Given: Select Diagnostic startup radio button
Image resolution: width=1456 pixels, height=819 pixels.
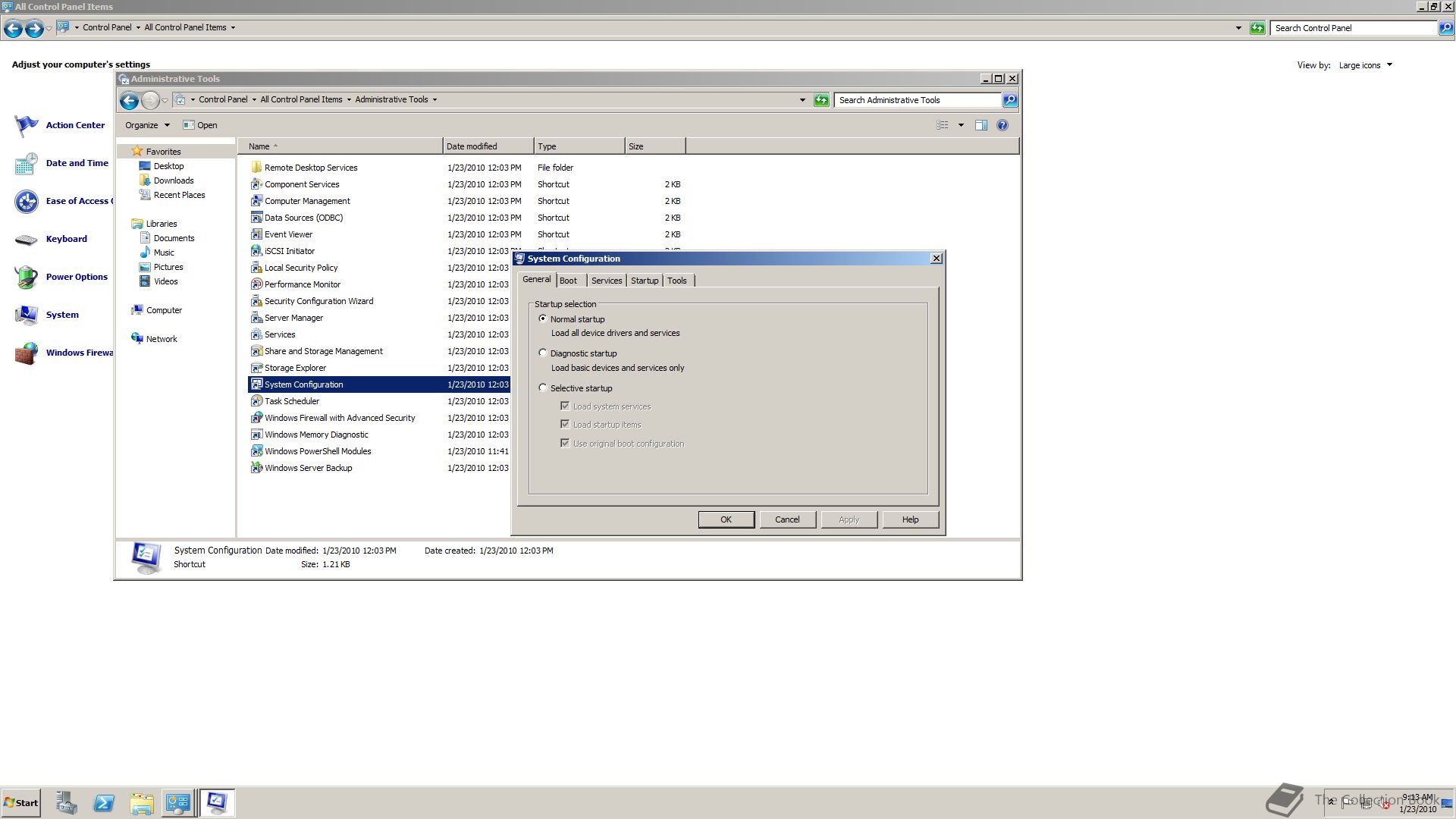Looking at the screenshot, I should pyautogui.click(x=543, y=353).
